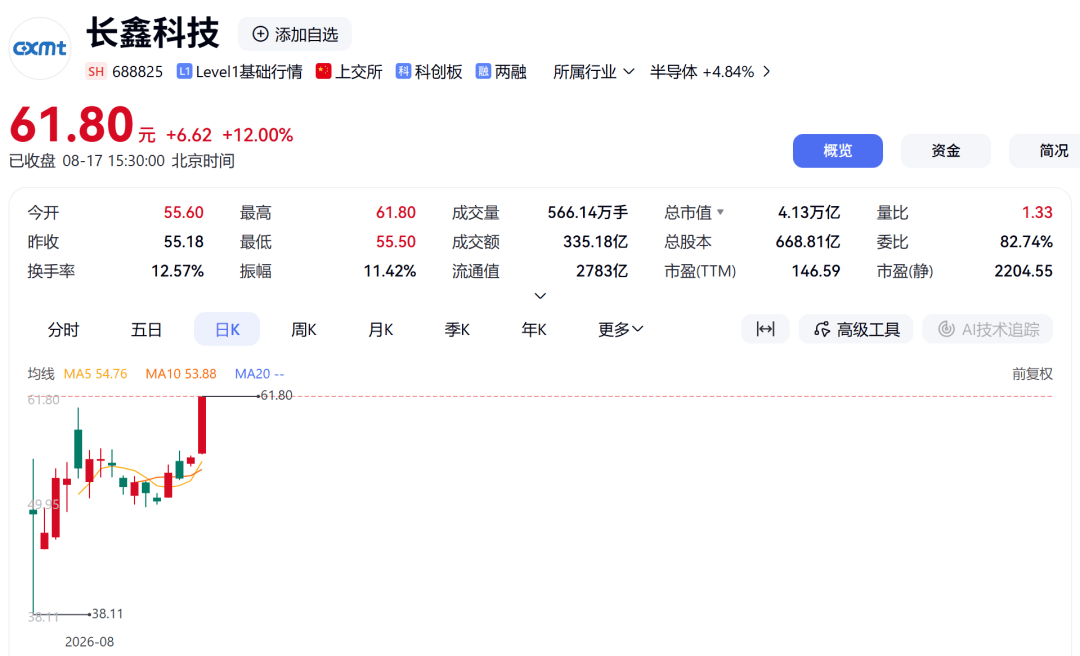Select the 周K chart tab
Image resolution: width=1080 pixels, height=656 pixels.
click(x=304, y=329)
